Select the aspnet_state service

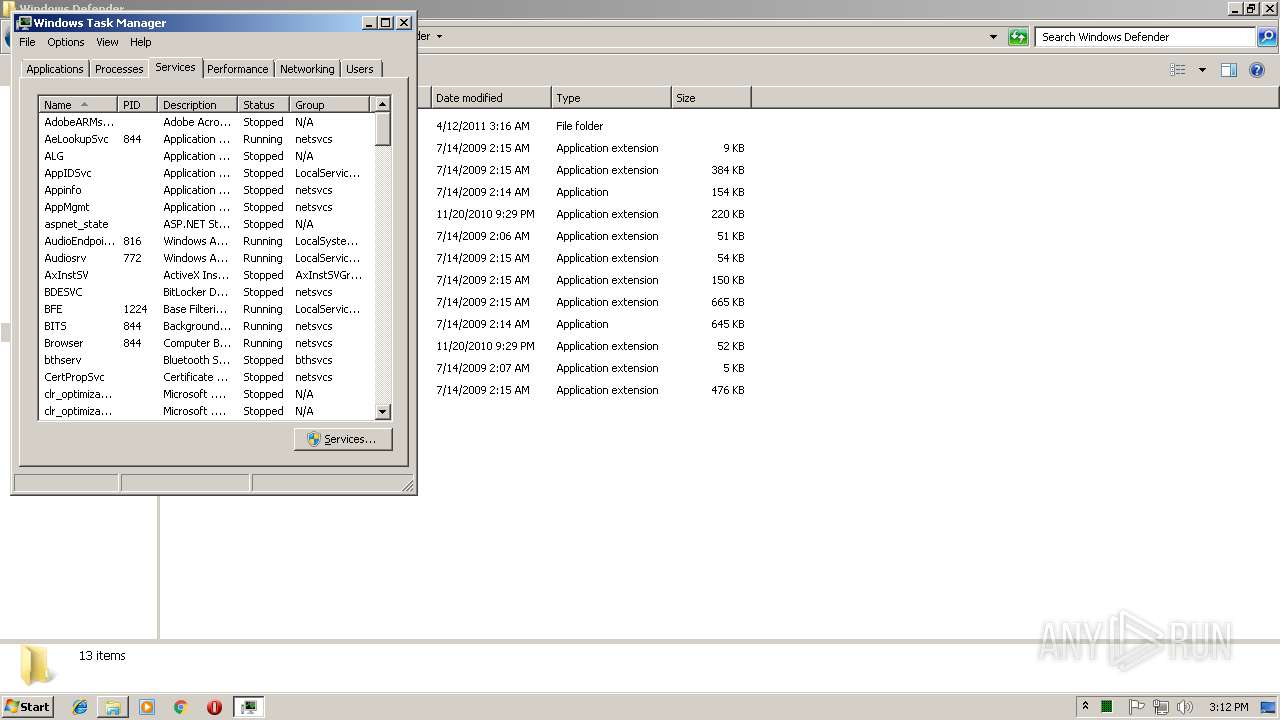(x=206, y=224)
